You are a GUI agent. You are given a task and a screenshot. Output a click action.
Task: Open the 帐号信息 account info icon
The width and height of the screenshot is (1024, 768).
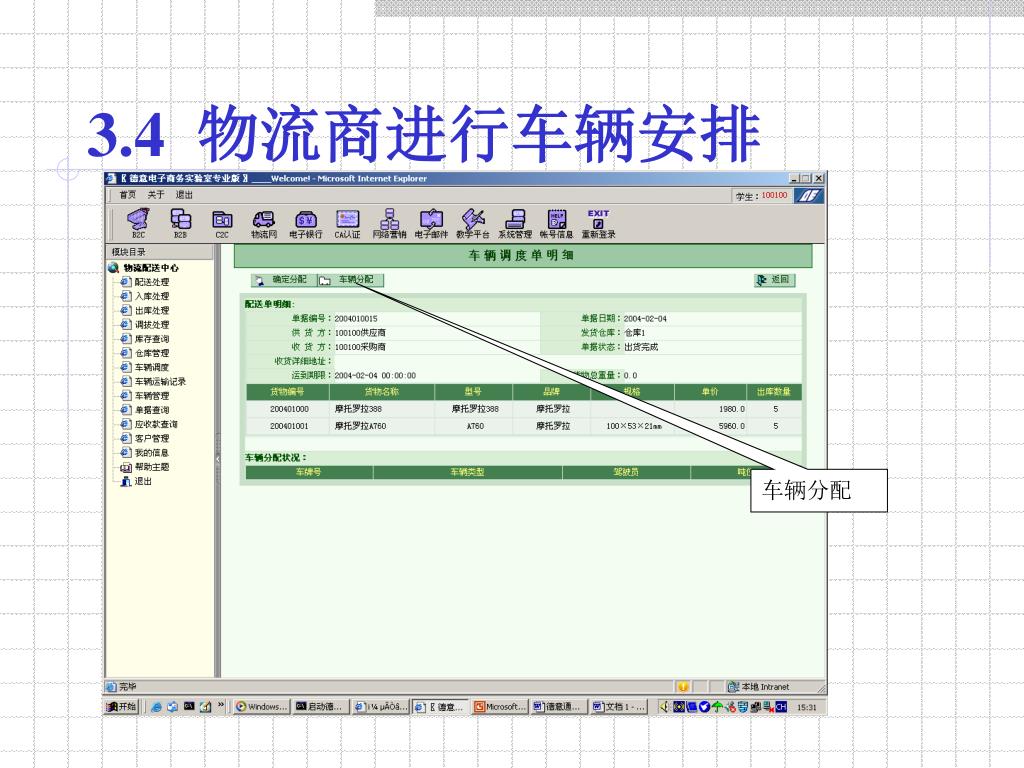point(556,223)
